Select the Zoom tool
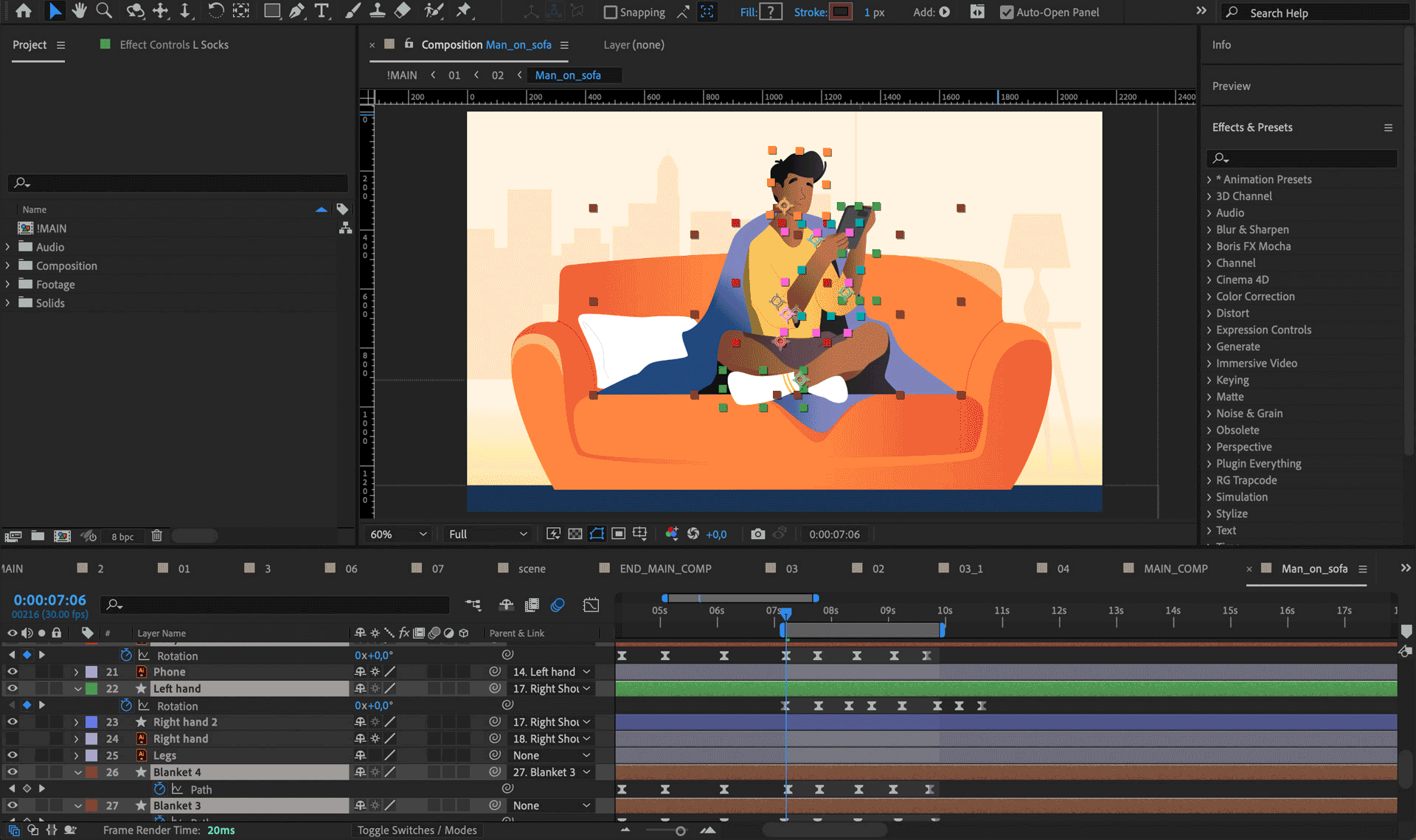This screenshot has height=840, width=1416. (x=104, y=11)
